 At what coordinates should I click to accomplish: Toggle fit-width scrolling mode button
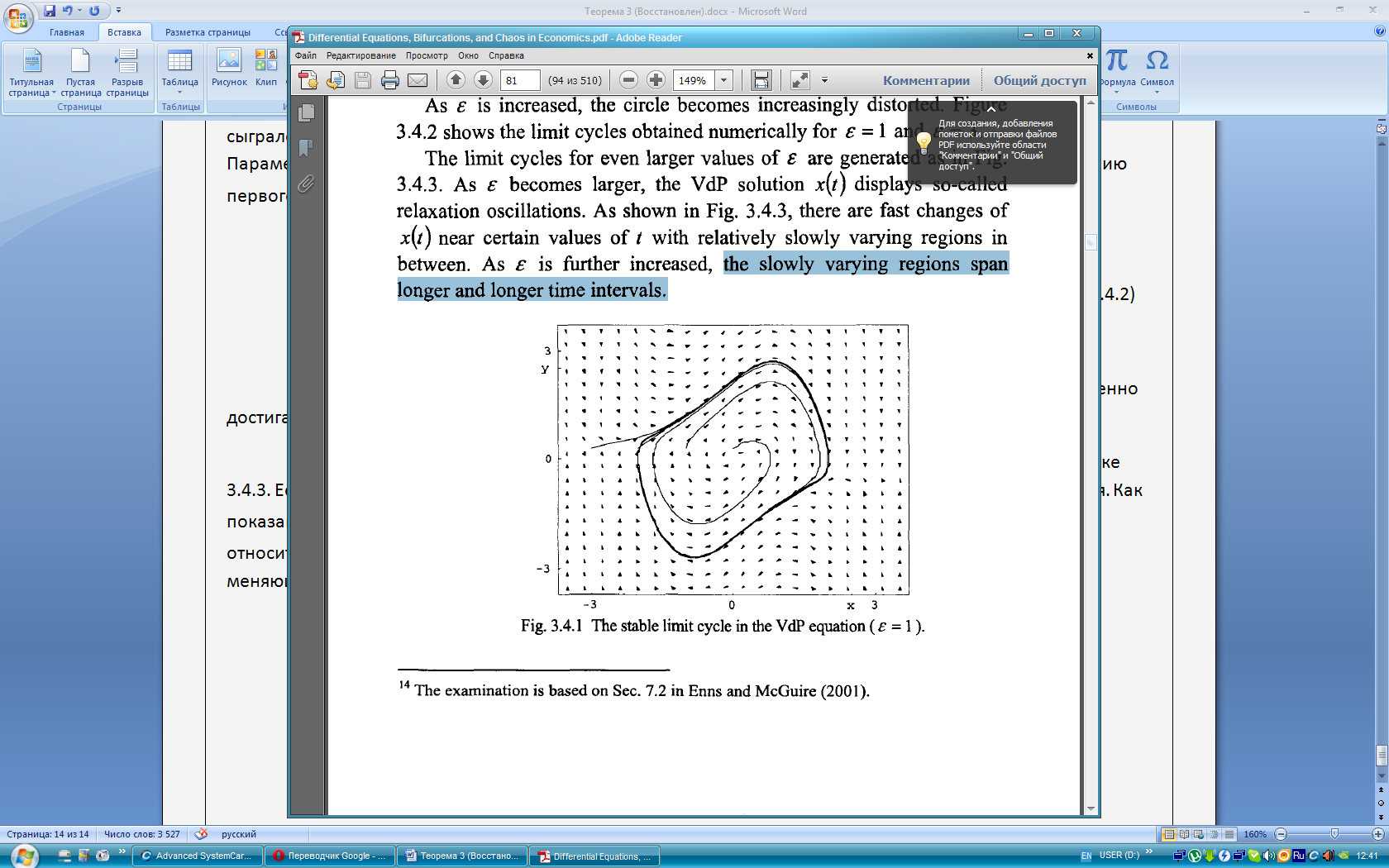click(x=761, y=80)
